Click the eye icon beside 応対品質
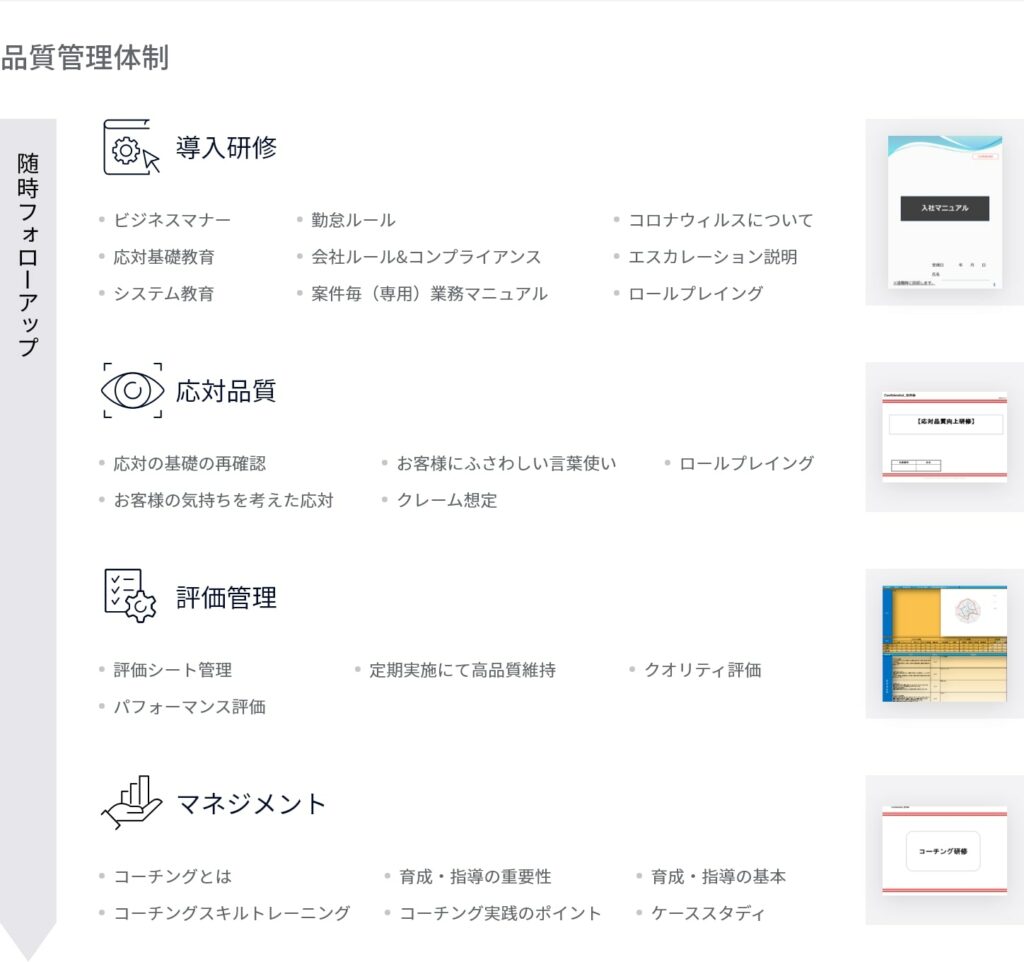1024x962 pixels. click(131, 390)
